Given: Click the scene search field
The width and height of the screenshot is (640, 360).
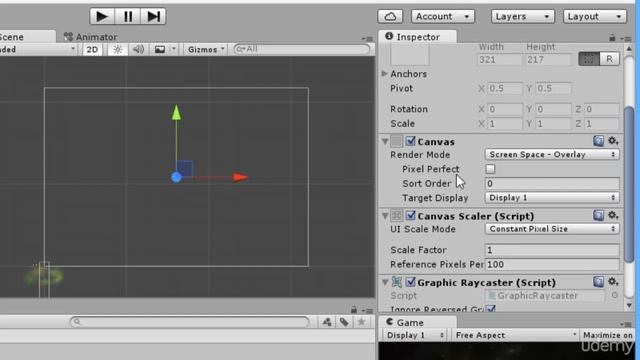Looking at the screenshot, I should (x=302, y=49).
